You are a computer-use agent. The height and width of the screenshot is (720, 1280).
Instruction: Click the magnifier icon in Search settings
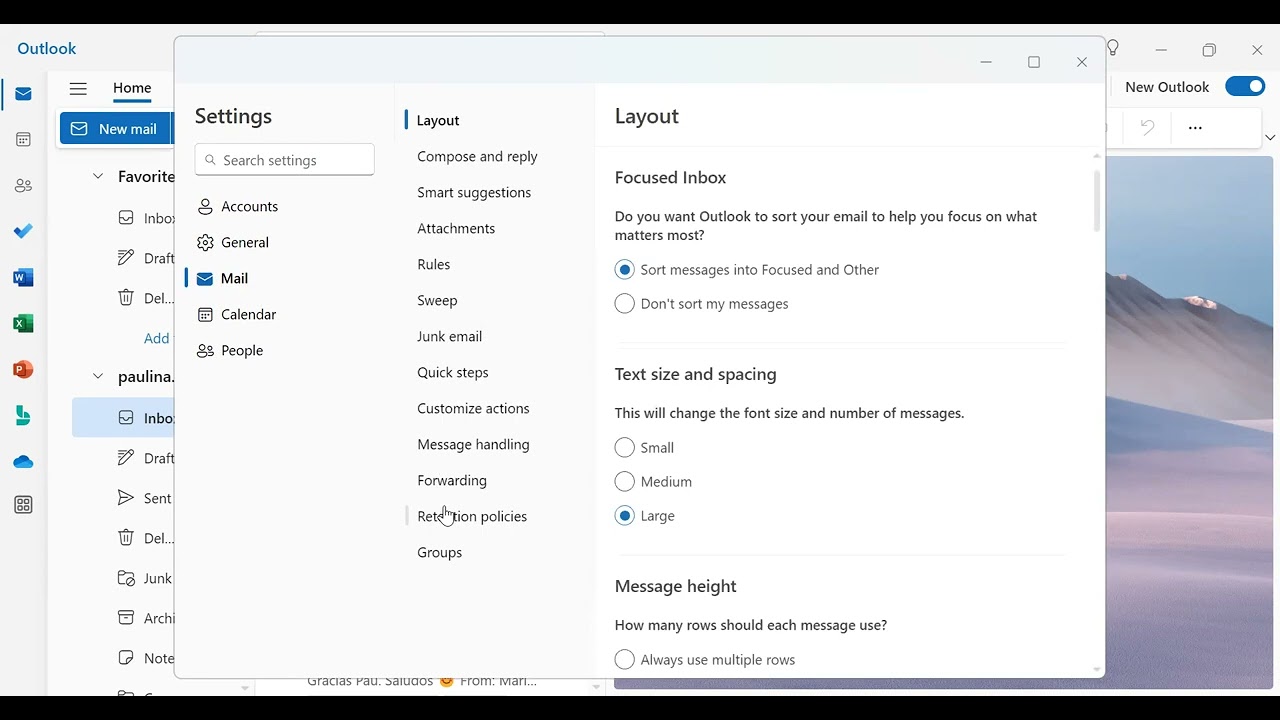pyautogui.click(x=210, y=160)
